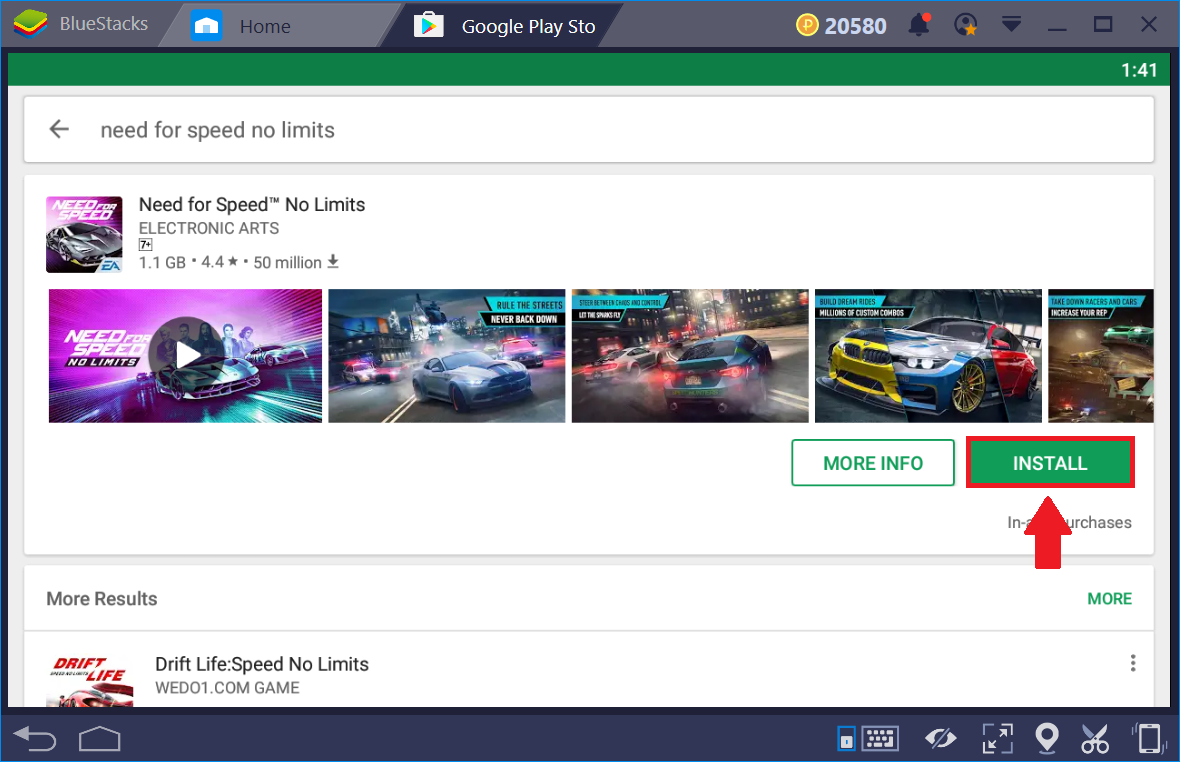Open Drift Life:Speed No Limits result

point(261,664)
